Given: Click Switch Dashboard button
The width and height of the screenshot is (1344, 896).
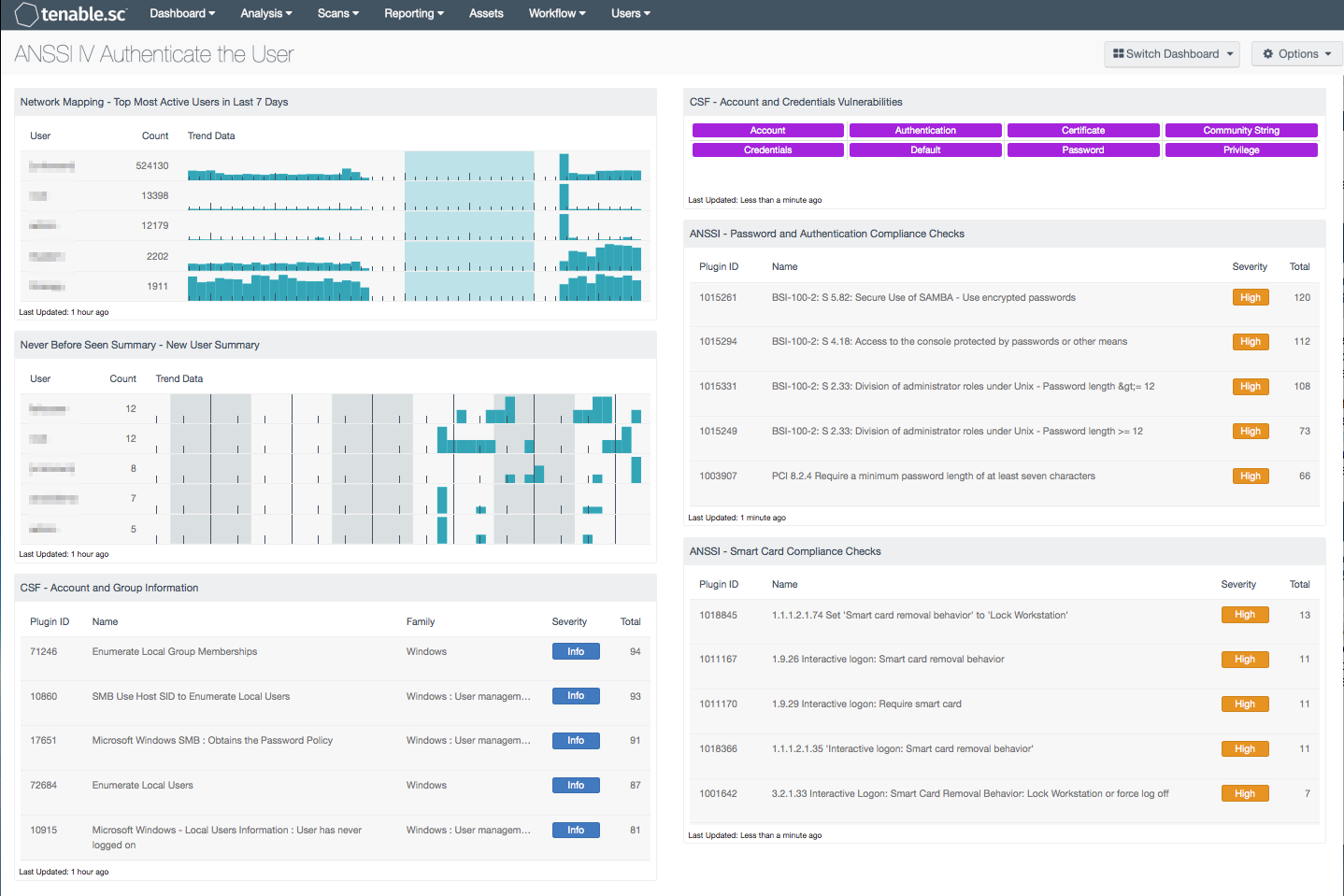Looking at the screenshot, I should click(1172, 54).
